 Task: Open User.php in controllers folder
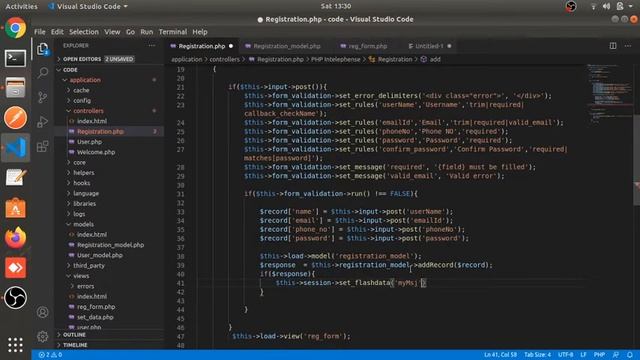(x=89, y=142)
